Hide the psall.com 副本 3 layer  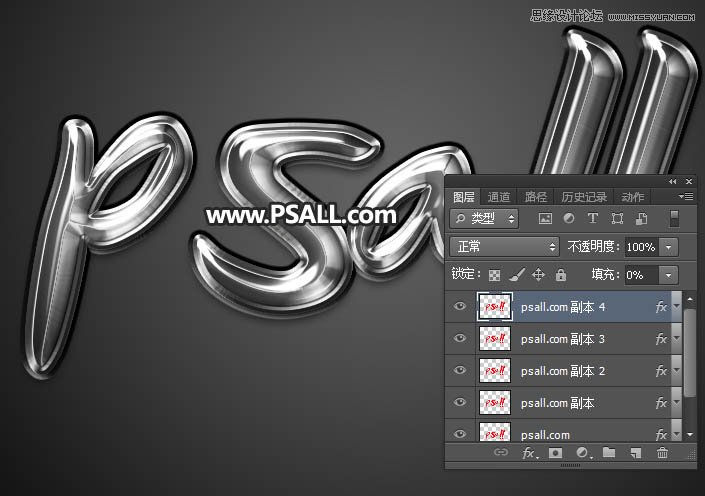460,338
